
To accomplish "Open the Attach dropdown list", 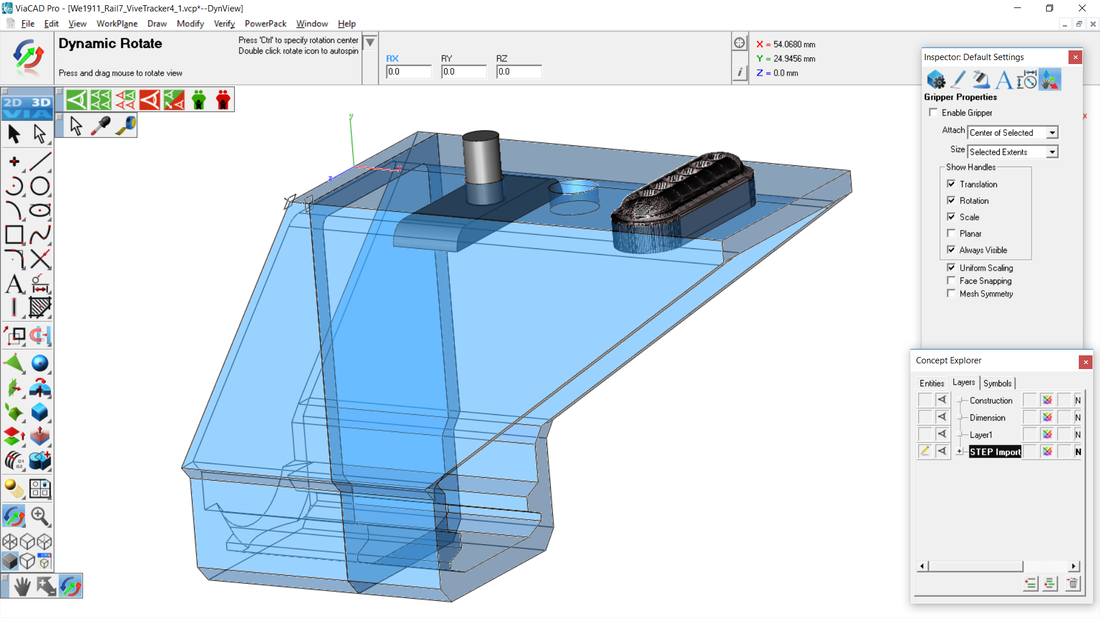I will click(x=1052, y=133).
